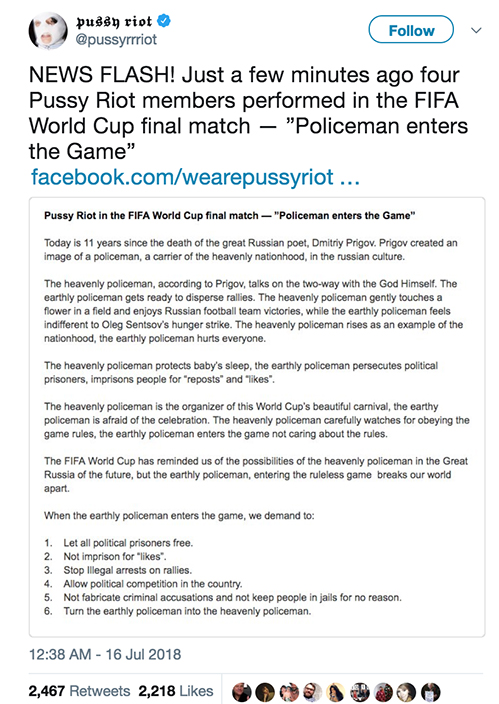
Task: Open the third liker's avatar
Action: click(289, 692)
